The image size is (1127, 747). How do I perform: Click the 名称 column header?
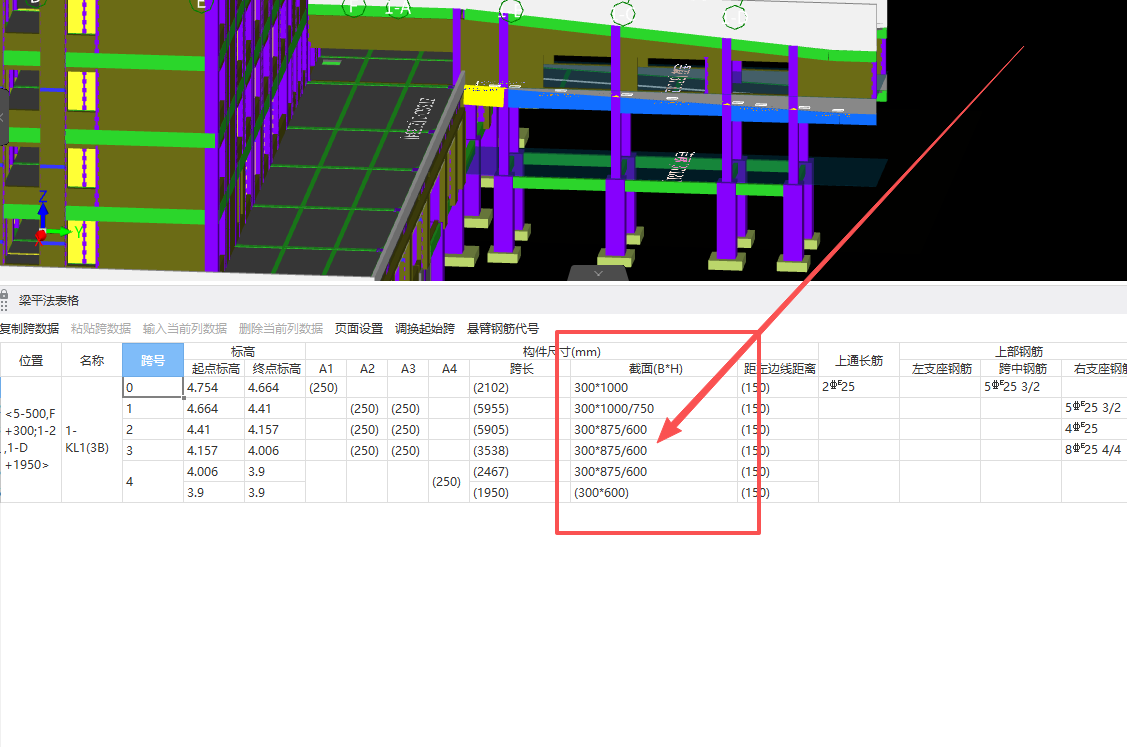[92, 360]
